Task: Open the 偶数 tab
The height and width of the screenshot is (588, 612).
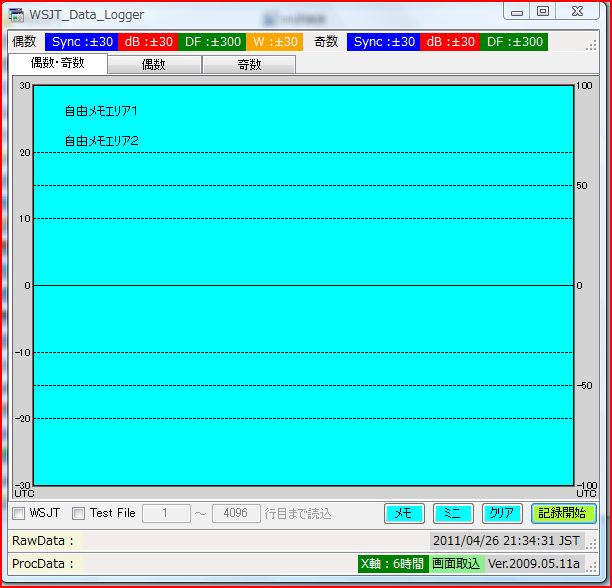Action: click(x=153, y=65)
